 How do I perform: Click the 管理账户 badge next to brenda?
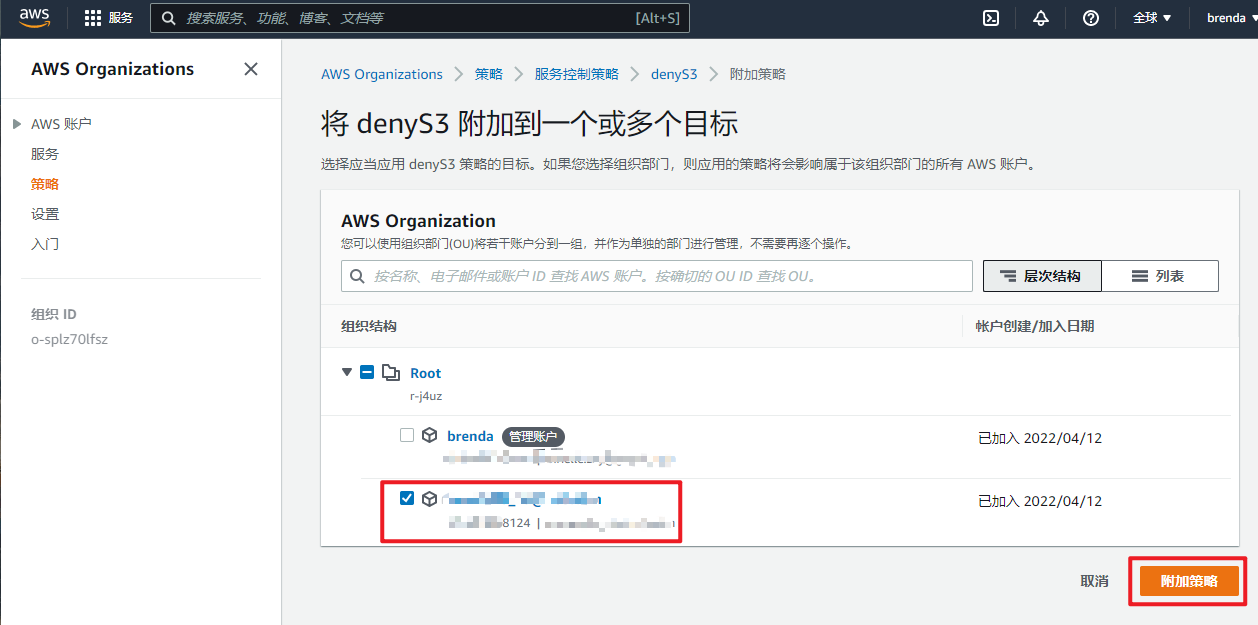[x=534, y=436]
